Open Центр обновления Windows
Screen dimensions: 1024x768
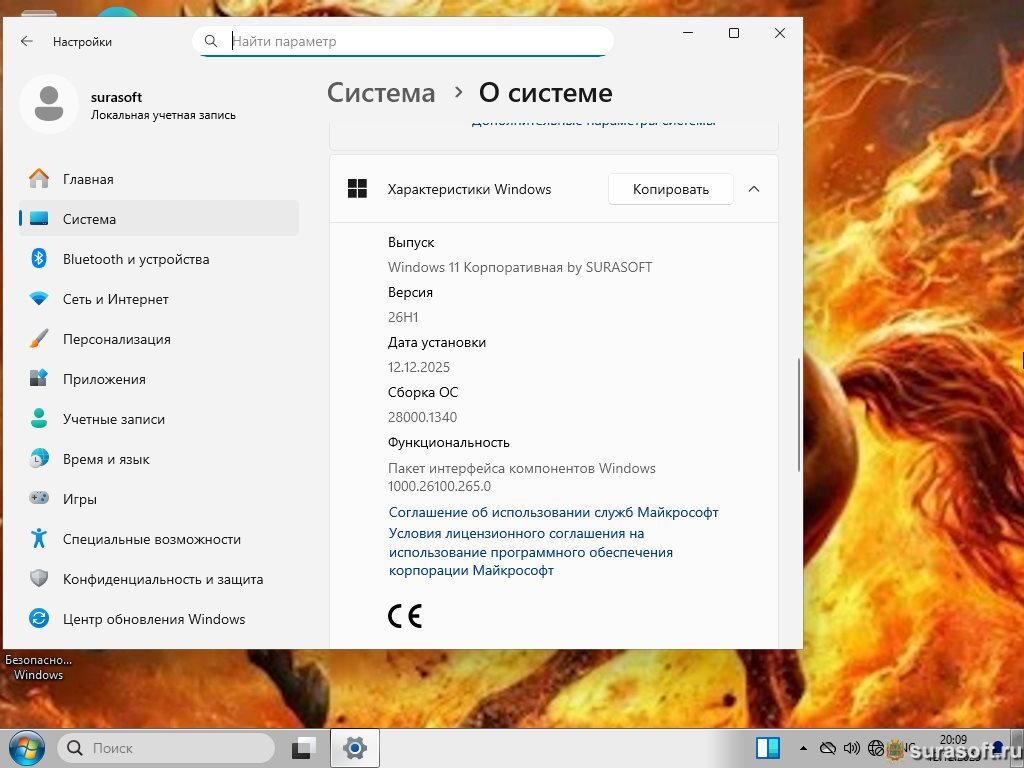[153, 619]
